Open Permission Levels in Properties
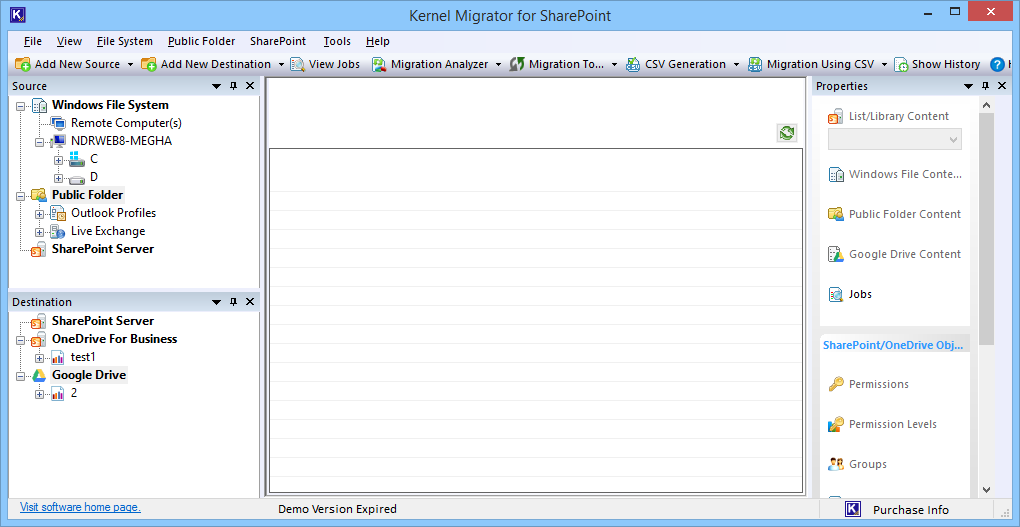This screenshot has height=527, width=1020. [x=882, y=424]
